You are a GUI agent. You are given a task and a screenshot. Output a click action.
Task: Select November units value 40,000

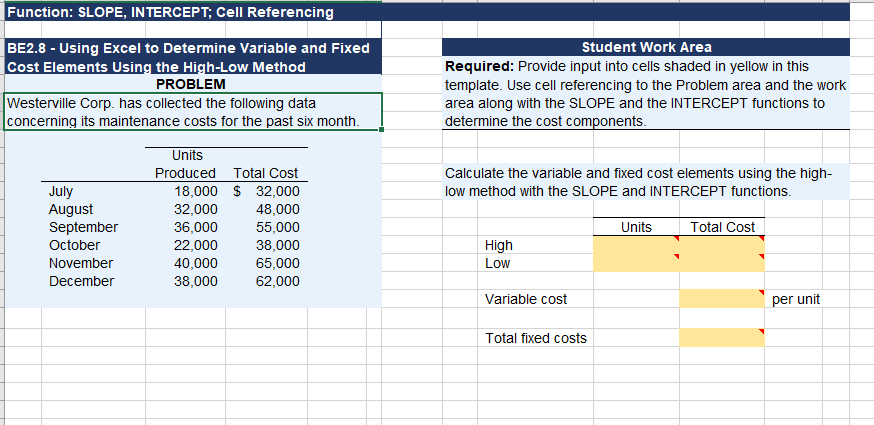tap(196, 263)
